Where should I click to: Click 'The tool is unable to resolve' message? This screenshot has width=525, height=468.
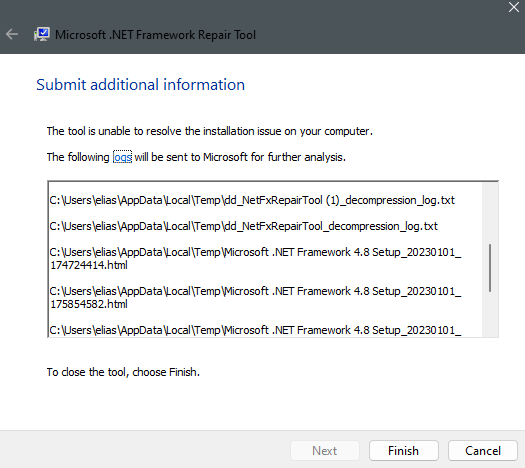(x=210, y=131)
